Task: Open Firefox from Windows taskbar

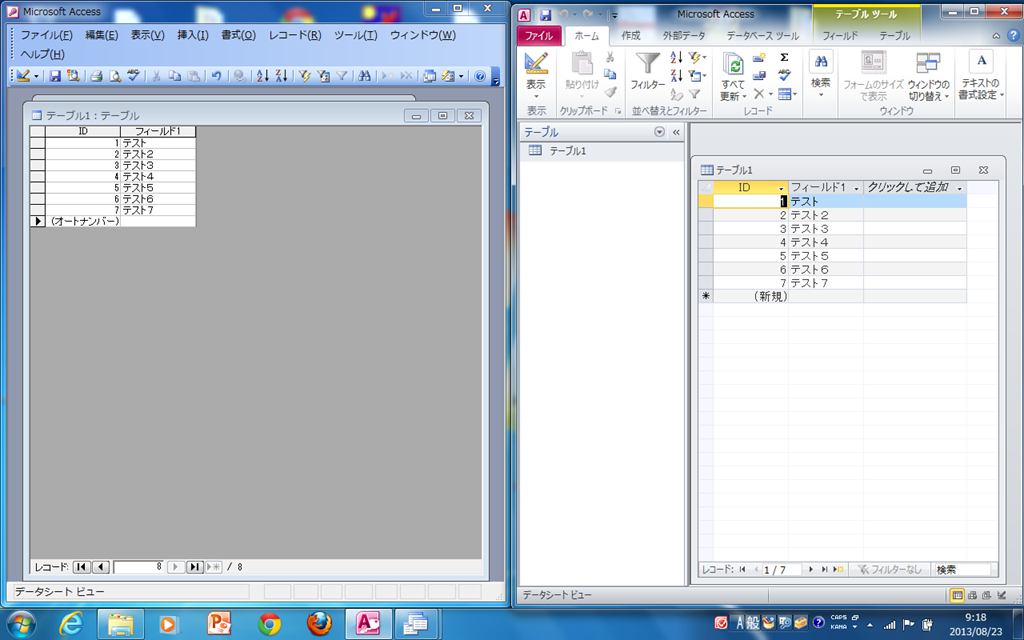Action: click(x=319, y=624)
